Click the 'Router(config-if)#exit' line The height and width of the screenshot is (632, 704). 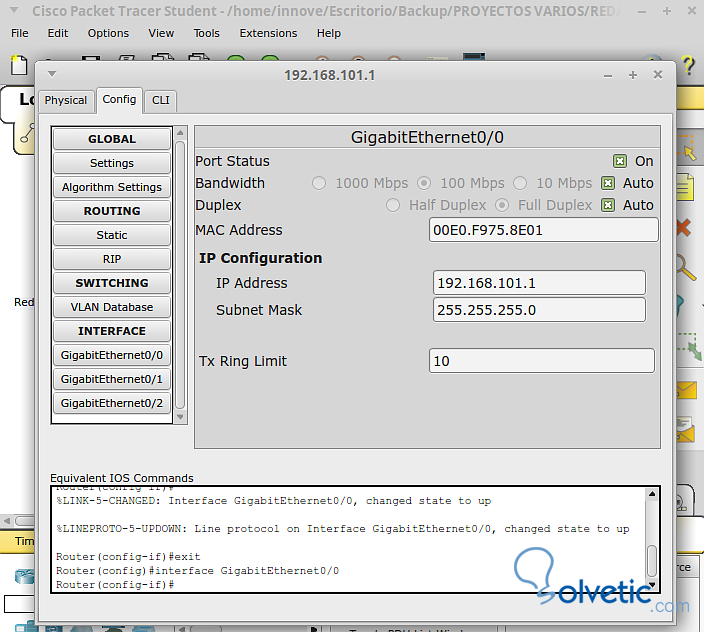point(128,557)
